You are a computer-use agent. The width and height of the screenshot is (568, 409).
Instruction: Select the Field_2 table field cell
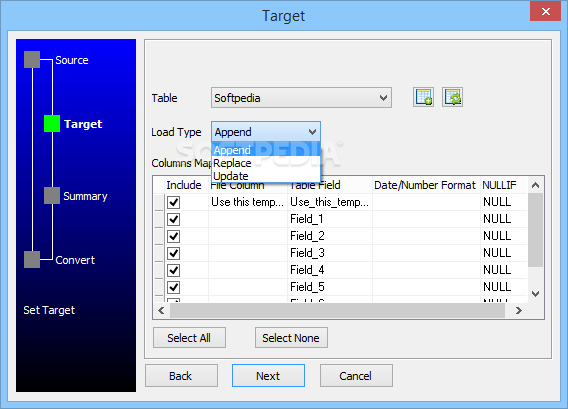point(330,236)
